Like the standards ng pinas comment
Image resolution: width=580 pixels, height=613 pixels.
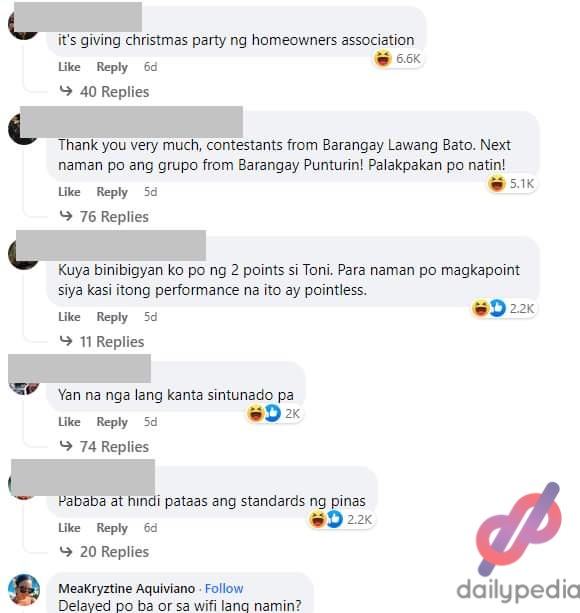coord(69,528)
